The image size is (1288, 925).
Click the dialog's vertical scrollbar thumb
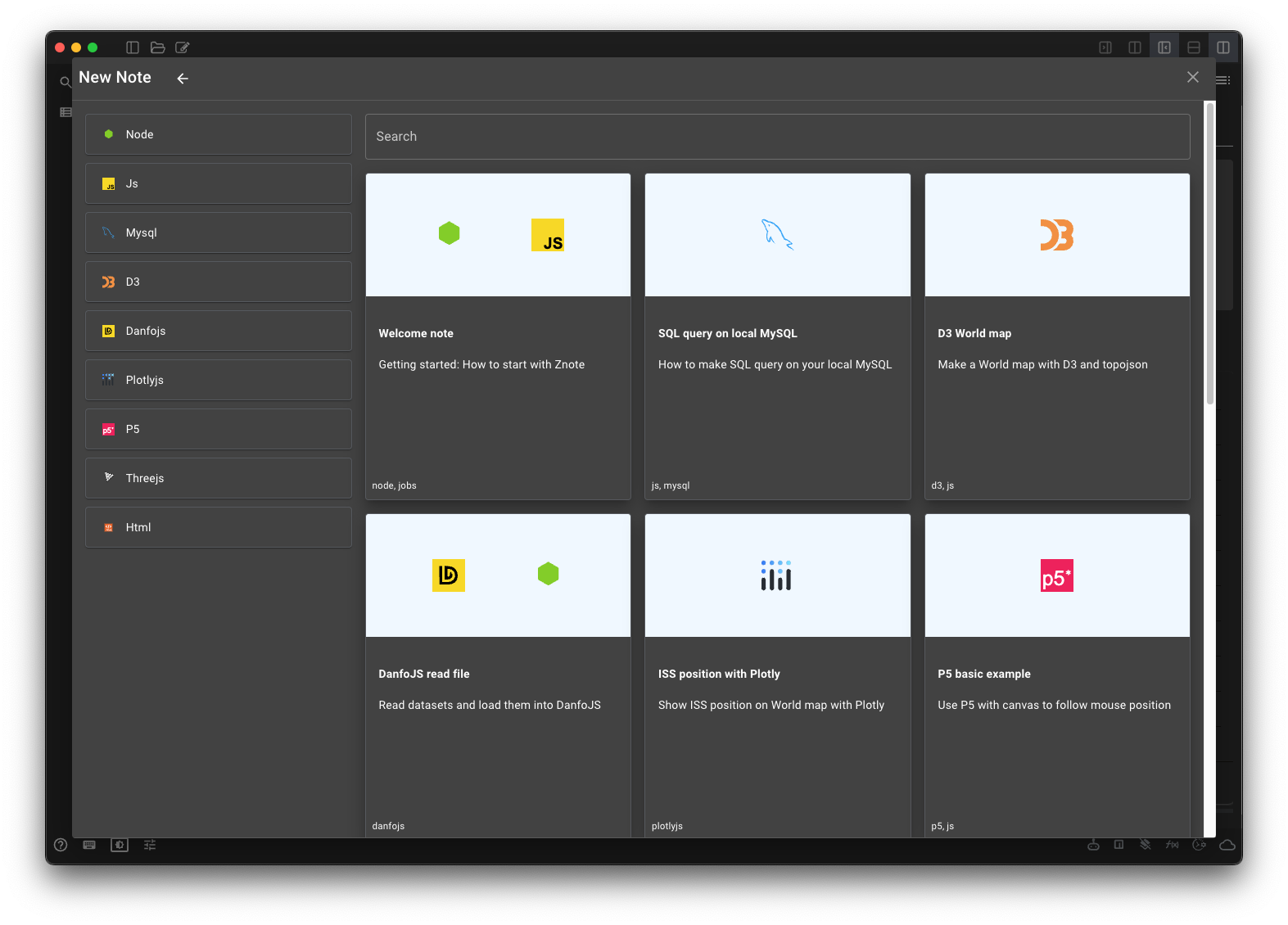click(x=1209, y=254)
